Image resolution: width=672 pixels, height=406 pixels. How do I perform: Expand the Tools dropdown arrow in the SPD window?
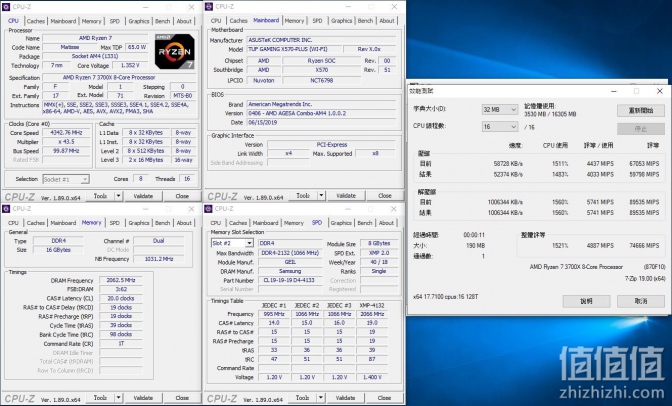pos(321,398)
